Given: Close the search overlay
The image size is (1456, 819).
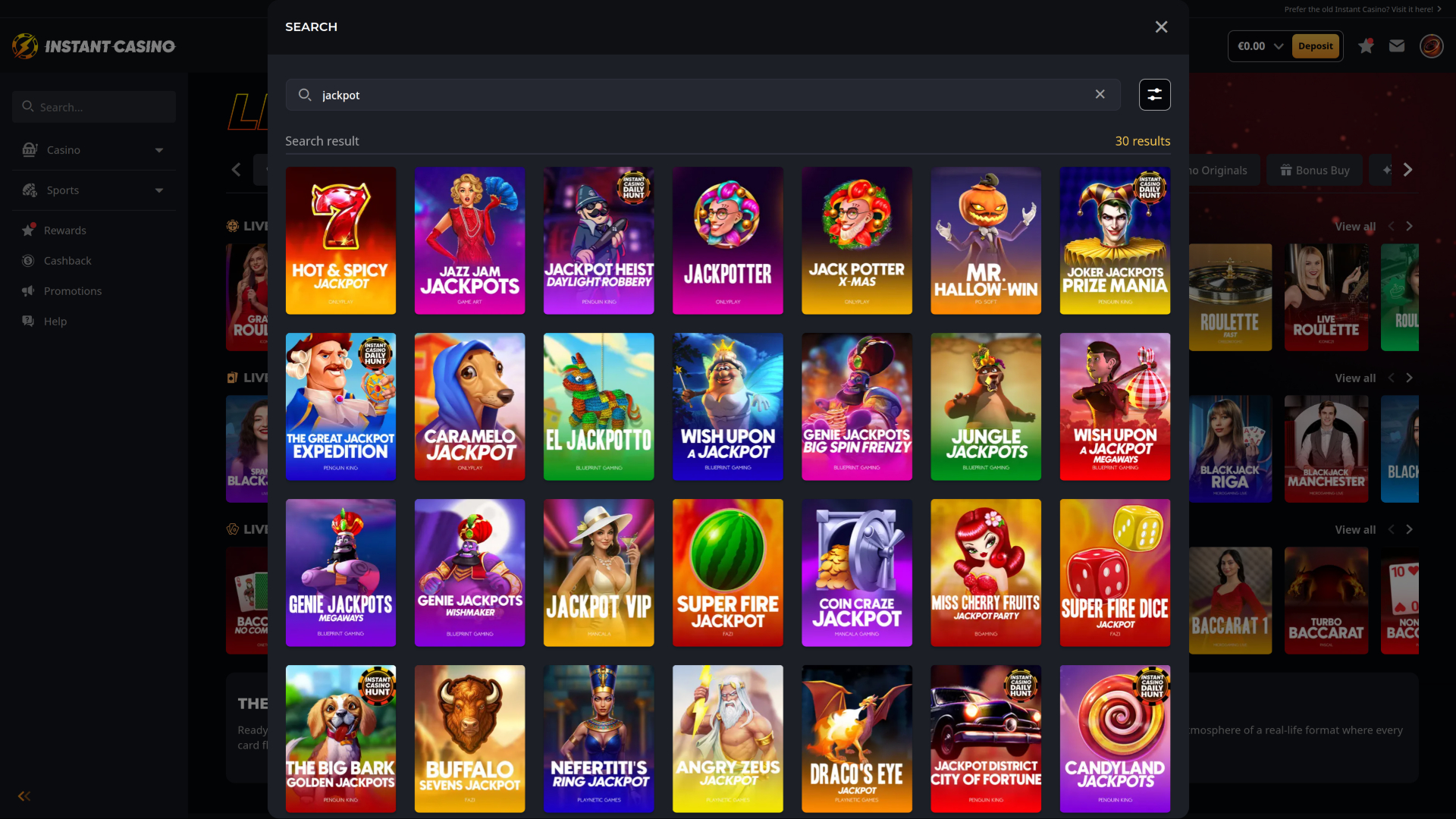Looking at the screenshot, I should click(x=1161, y=27).
